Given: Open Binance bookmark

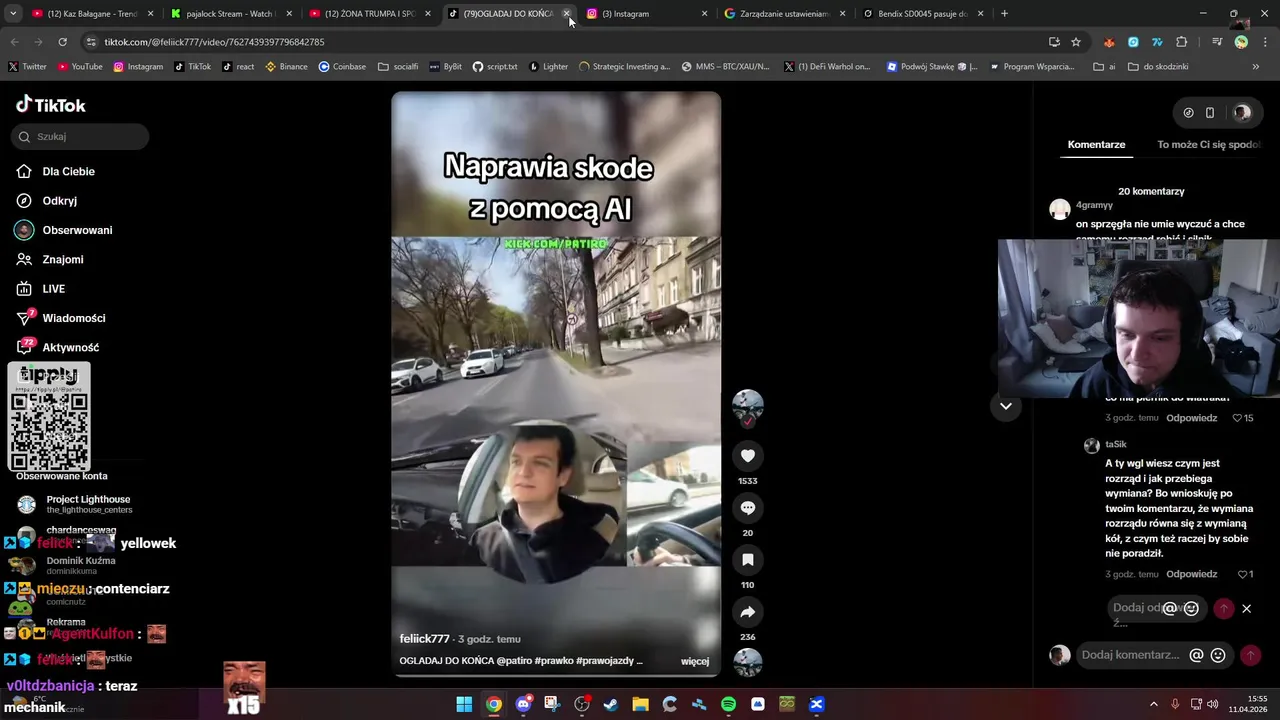Looking at the screenshot, I should click(x=286, y=67).
